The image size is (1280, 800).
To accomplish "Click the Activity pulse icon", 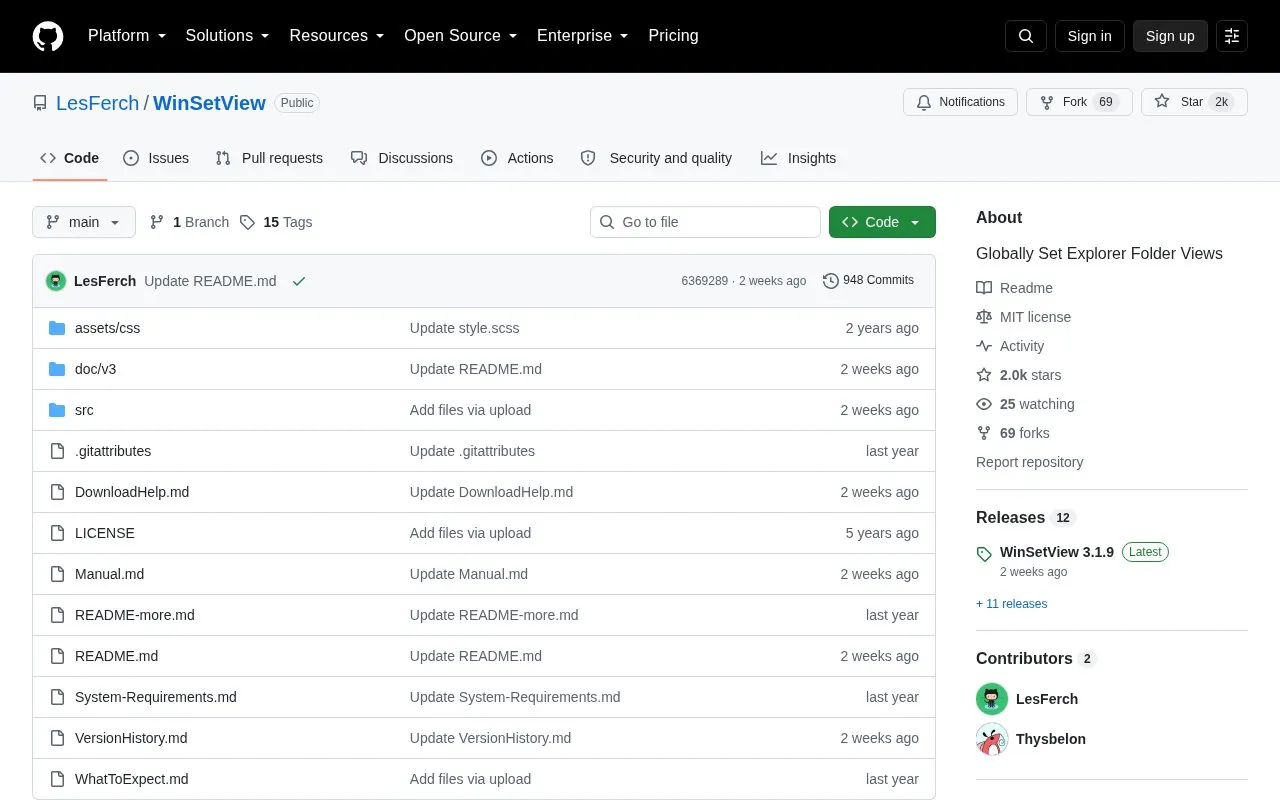I will tap(984, 346).
